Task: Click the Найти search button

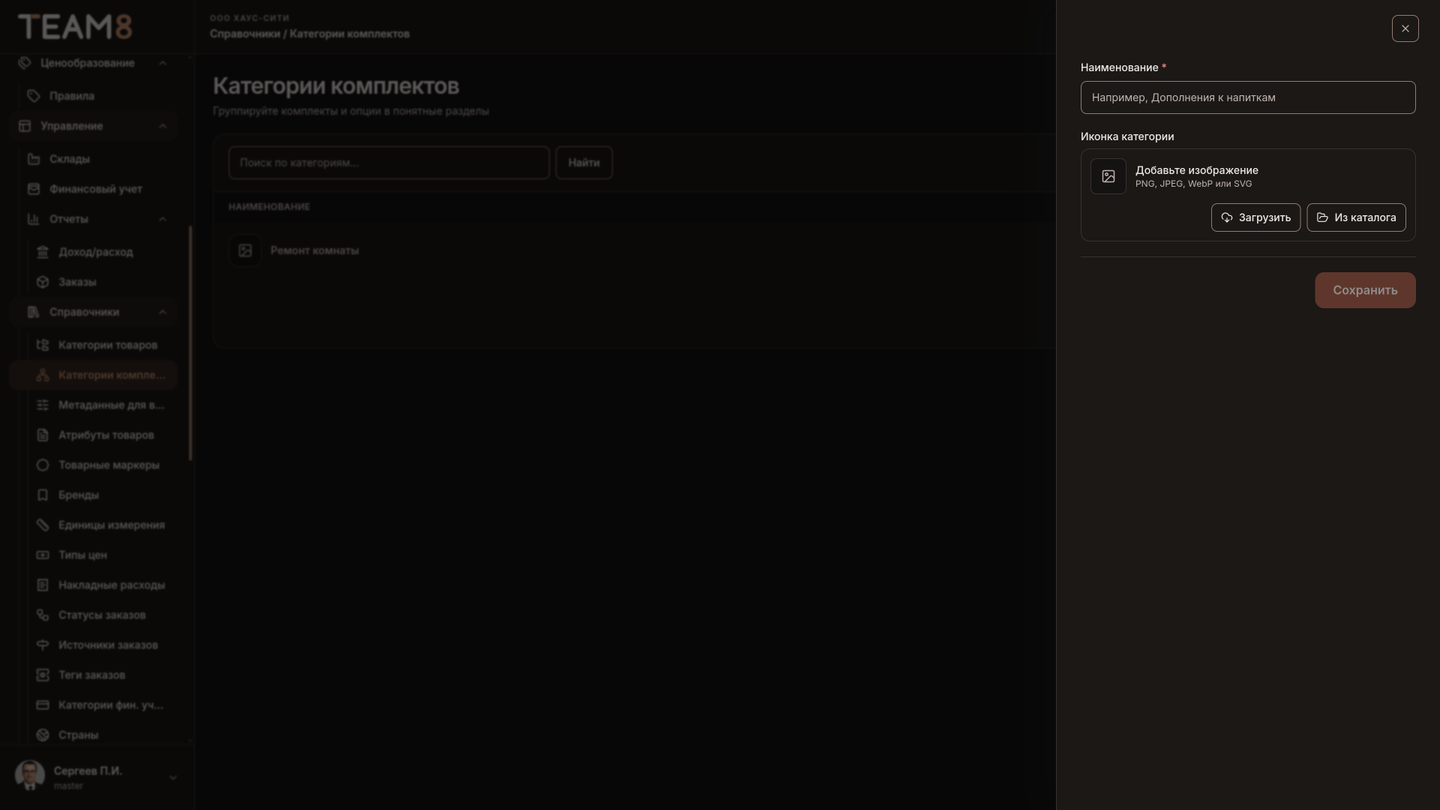Action: (584, 162)
